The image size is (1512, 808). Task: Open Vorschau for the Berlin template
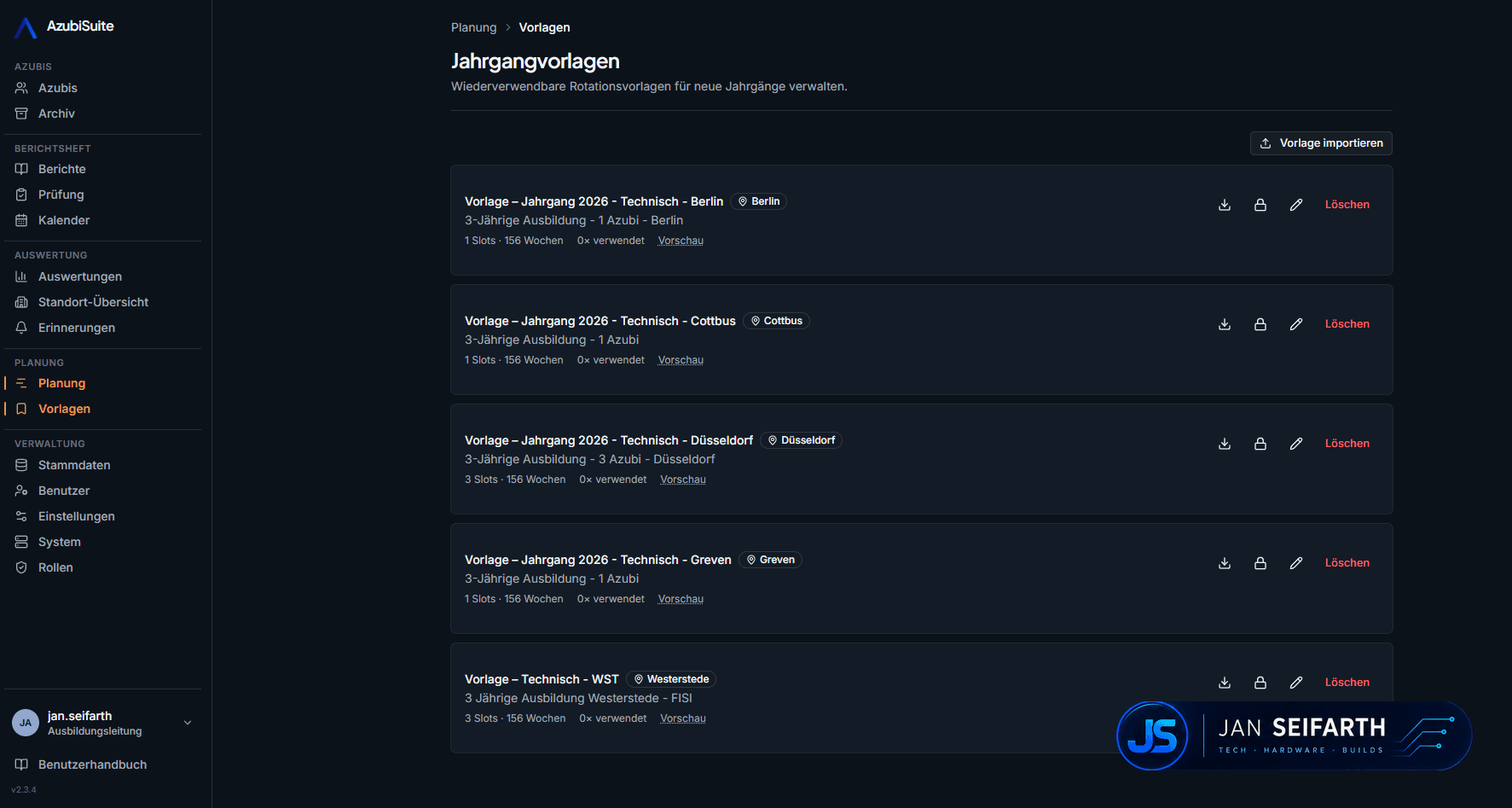[x=681, y=241]
